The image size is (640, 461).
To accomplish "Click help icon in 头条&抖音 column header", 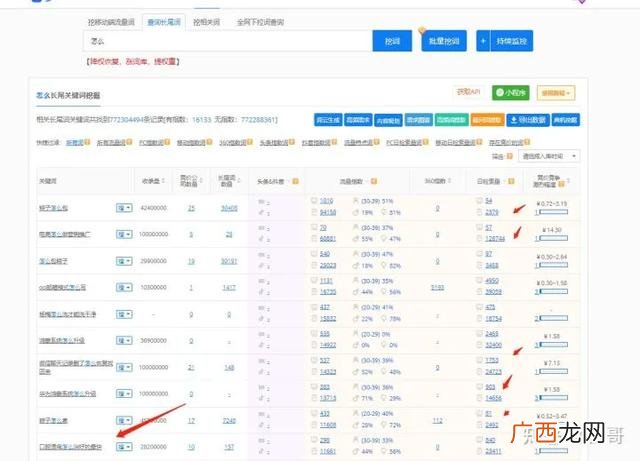I will pyautogui.click(x=296, y=181).
